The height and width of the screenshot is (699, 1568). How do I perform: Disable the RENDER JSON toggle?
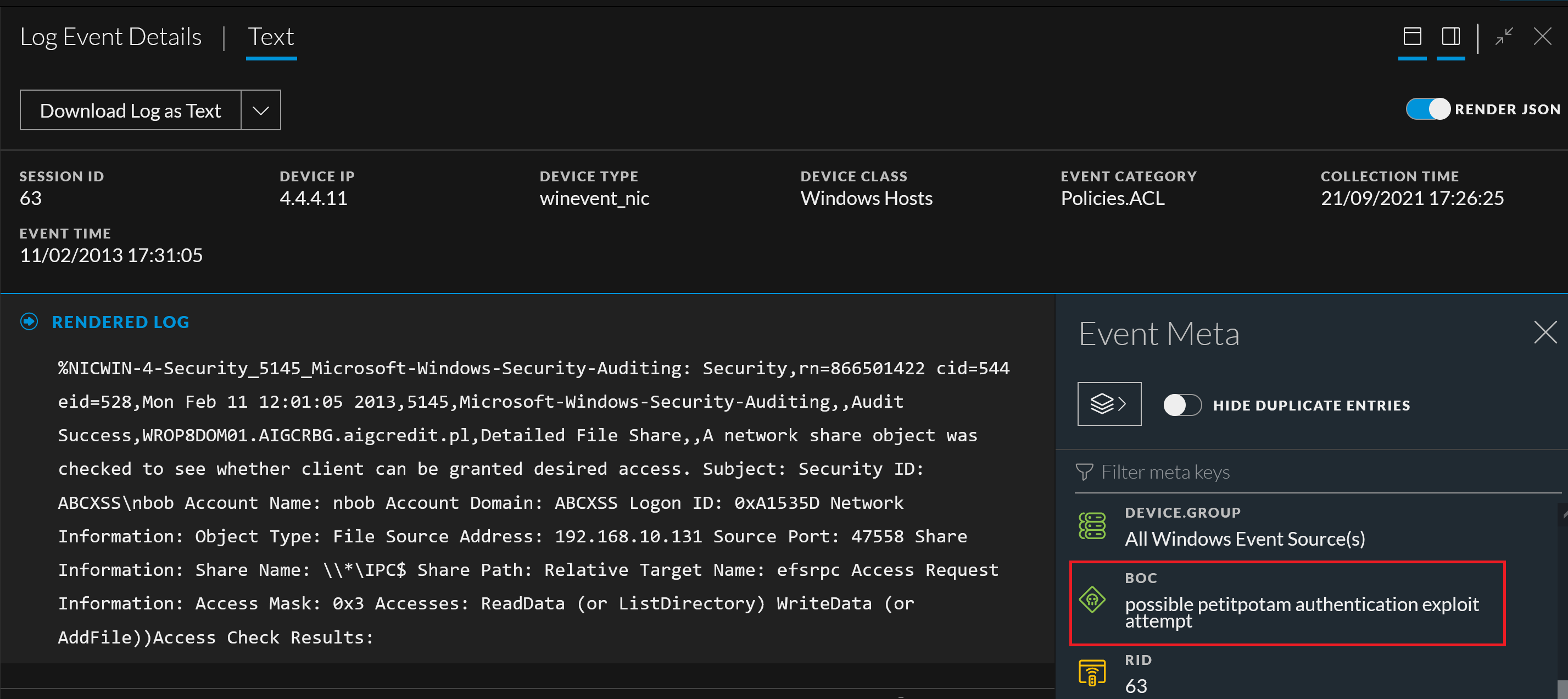[x=1427, y=109]
